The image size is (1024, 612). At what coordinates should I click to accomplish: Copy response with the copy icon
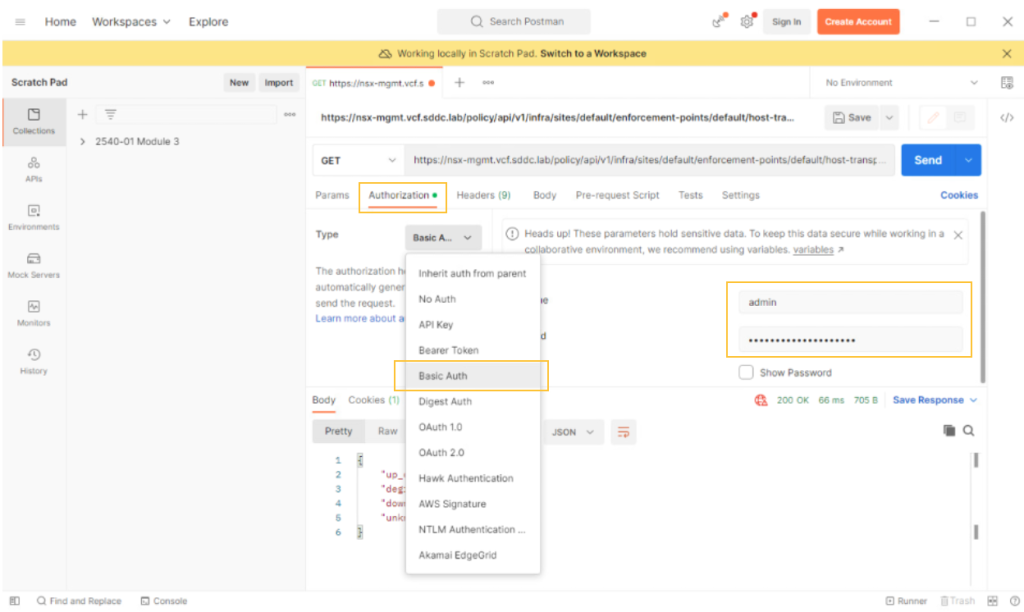949,430
